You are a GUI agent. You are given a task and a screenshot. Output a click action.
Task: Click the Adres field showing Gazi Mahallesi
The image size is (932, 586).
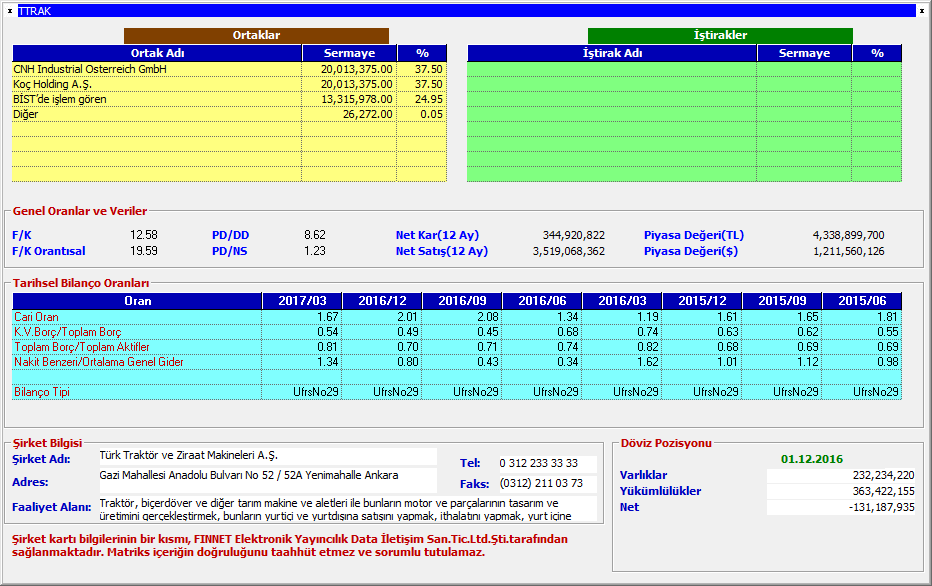click(267, 478)
